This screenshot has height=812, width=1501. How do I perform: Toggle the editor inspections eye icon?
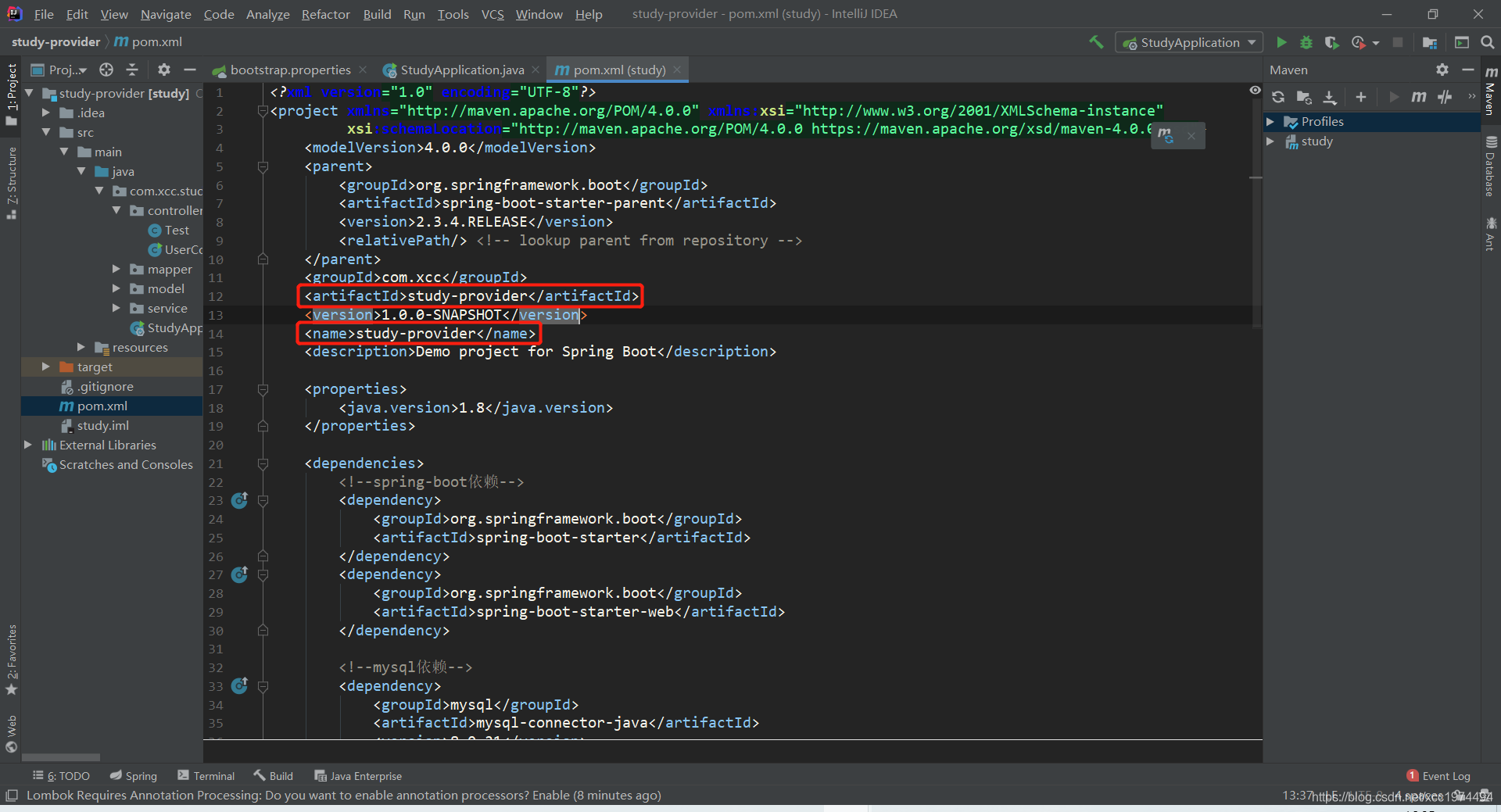click(1255, 91)
